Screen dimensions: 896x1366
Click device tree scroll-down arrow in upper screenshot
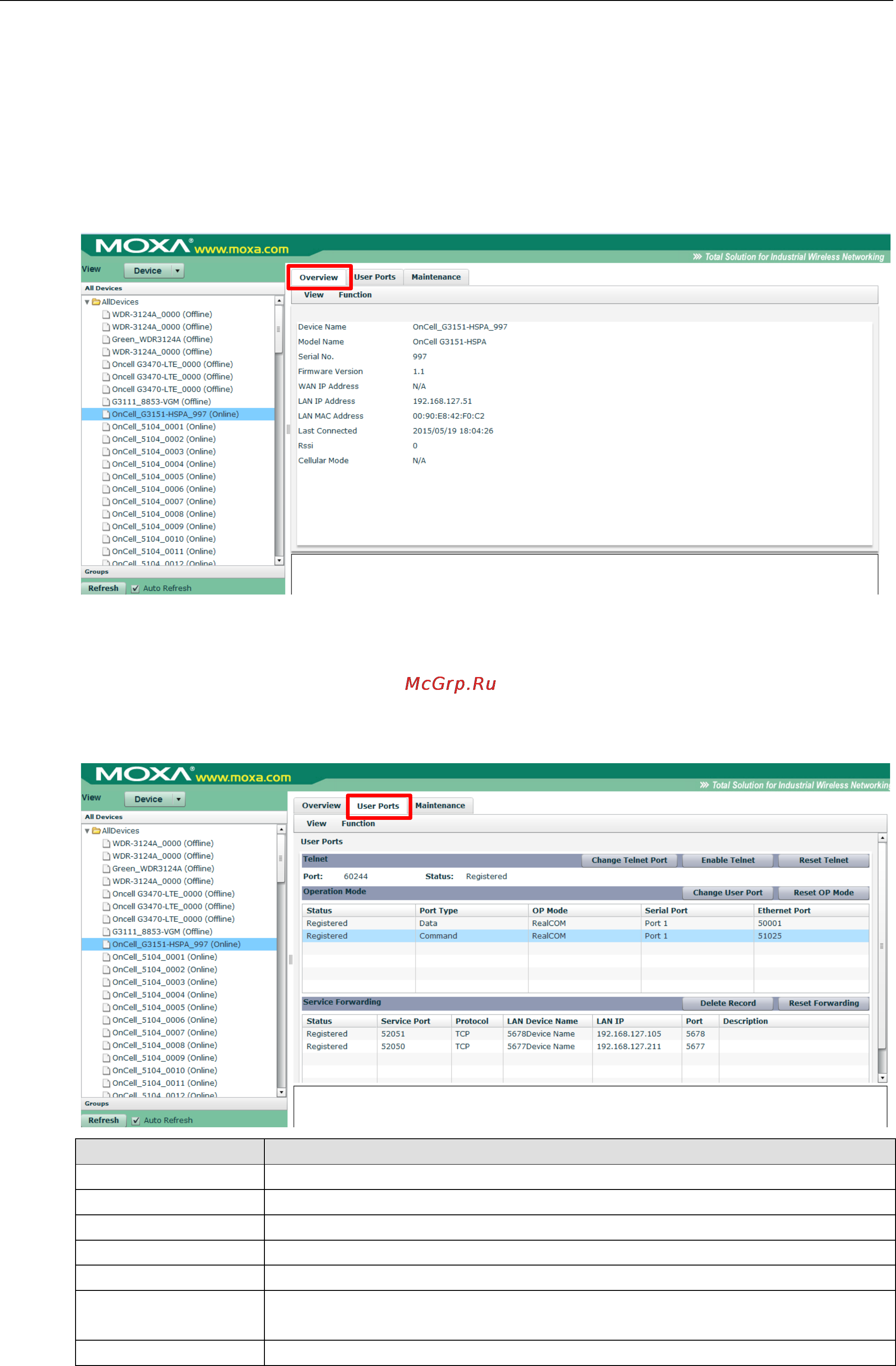pos(279,561)
